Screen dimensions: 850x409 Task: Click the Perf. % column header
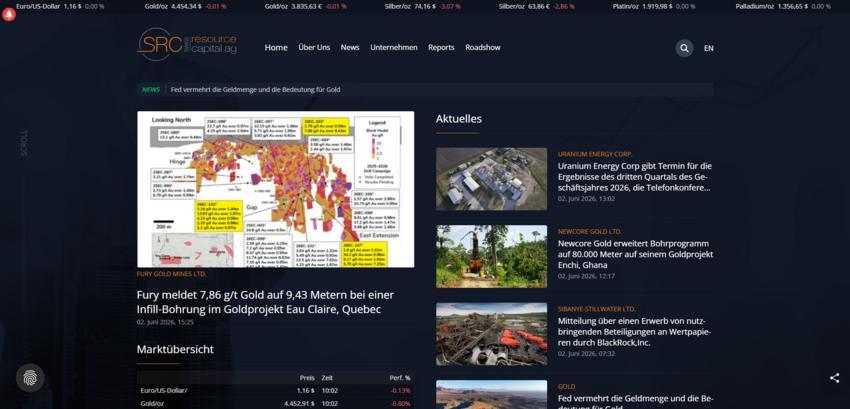pyautogui.click(x=400, y=378)
